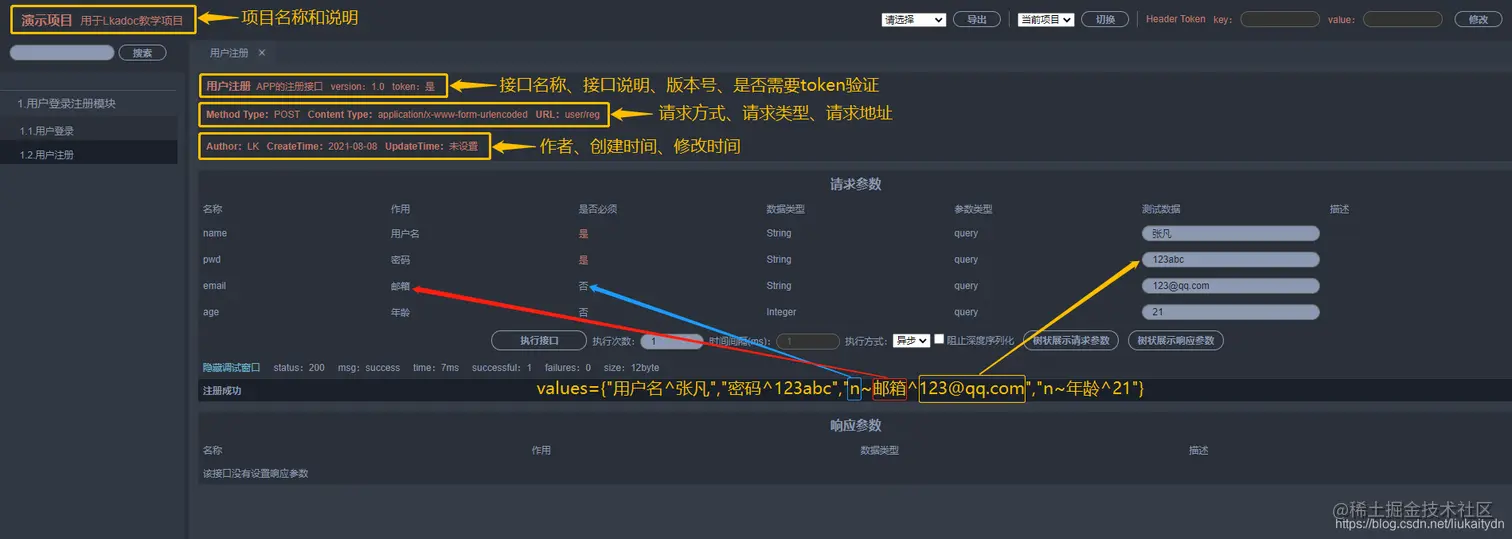This screenshot has height=539, width=1512.
Task: Click the 响应参数 section heading
Action: point(855,426)
